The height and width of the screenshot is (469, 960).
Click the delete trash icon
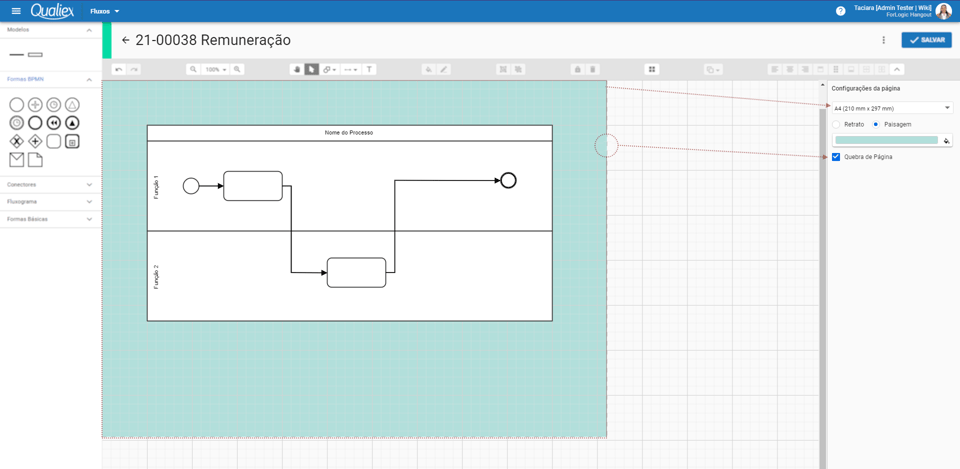[592, 70]
